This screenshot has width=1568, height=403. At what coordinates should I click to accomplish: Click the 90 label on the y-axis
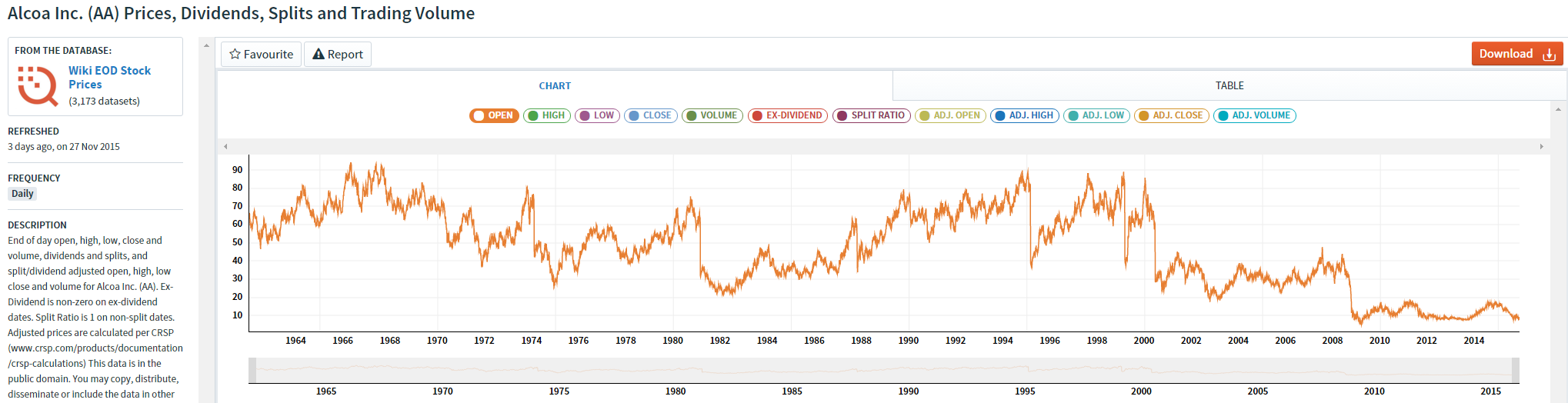(x=237, y=170)
